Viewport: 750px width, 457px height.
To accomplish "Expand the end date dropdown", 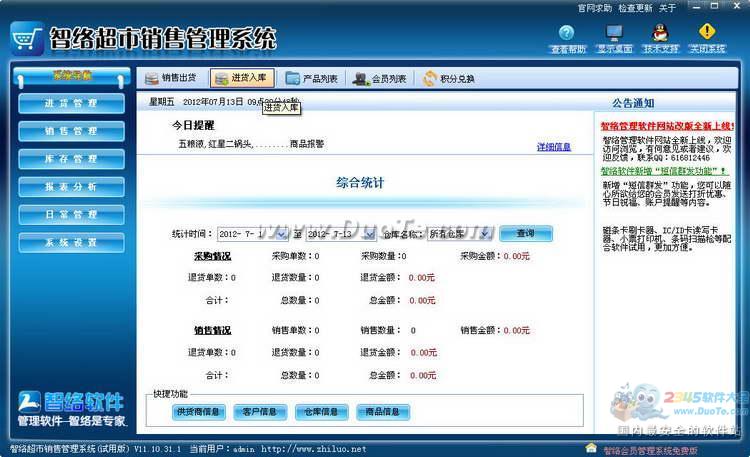I will (370, 234).
